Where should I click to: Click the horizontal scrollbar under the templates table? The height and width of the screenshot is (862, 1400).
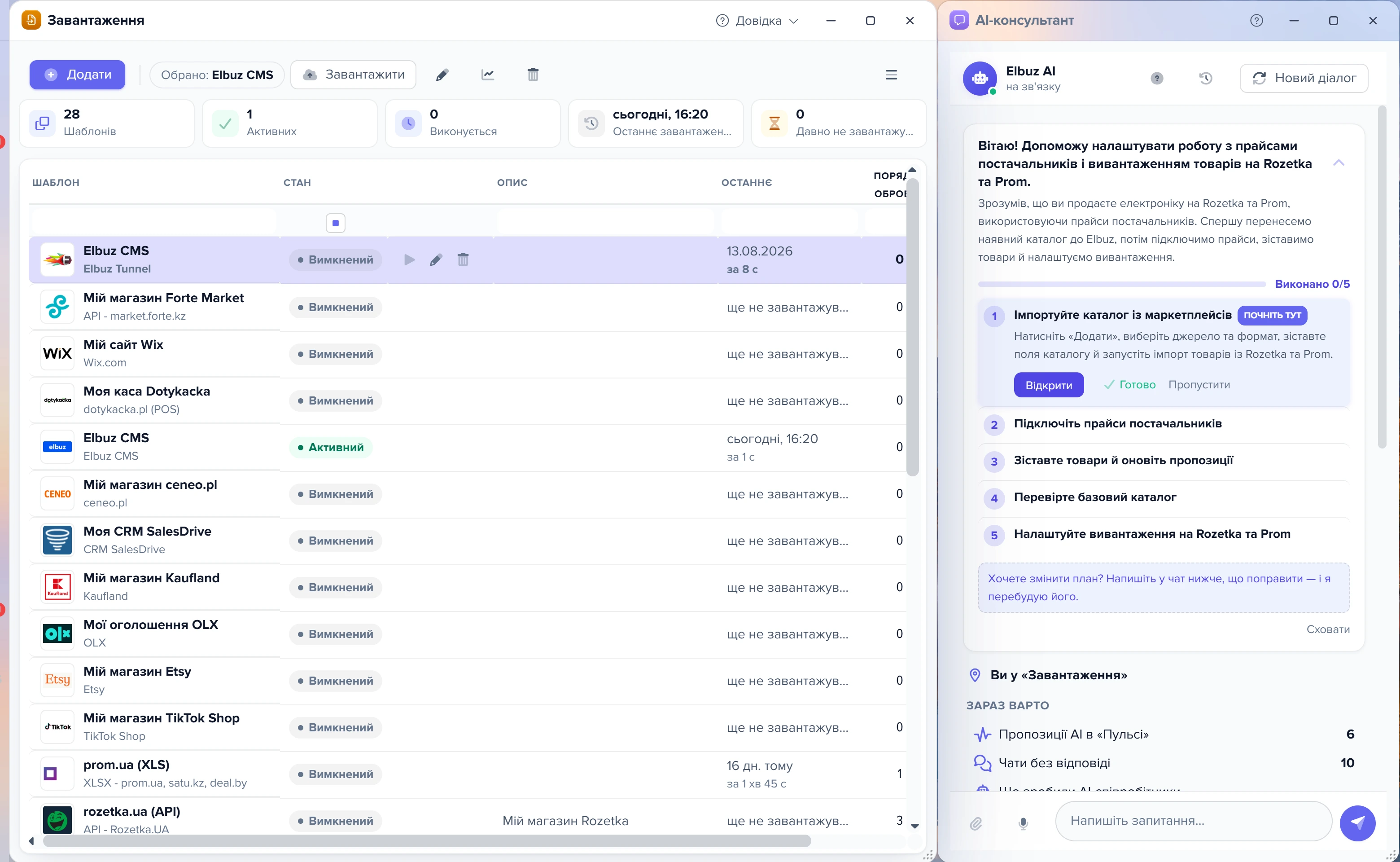click(x=427, y=841)
